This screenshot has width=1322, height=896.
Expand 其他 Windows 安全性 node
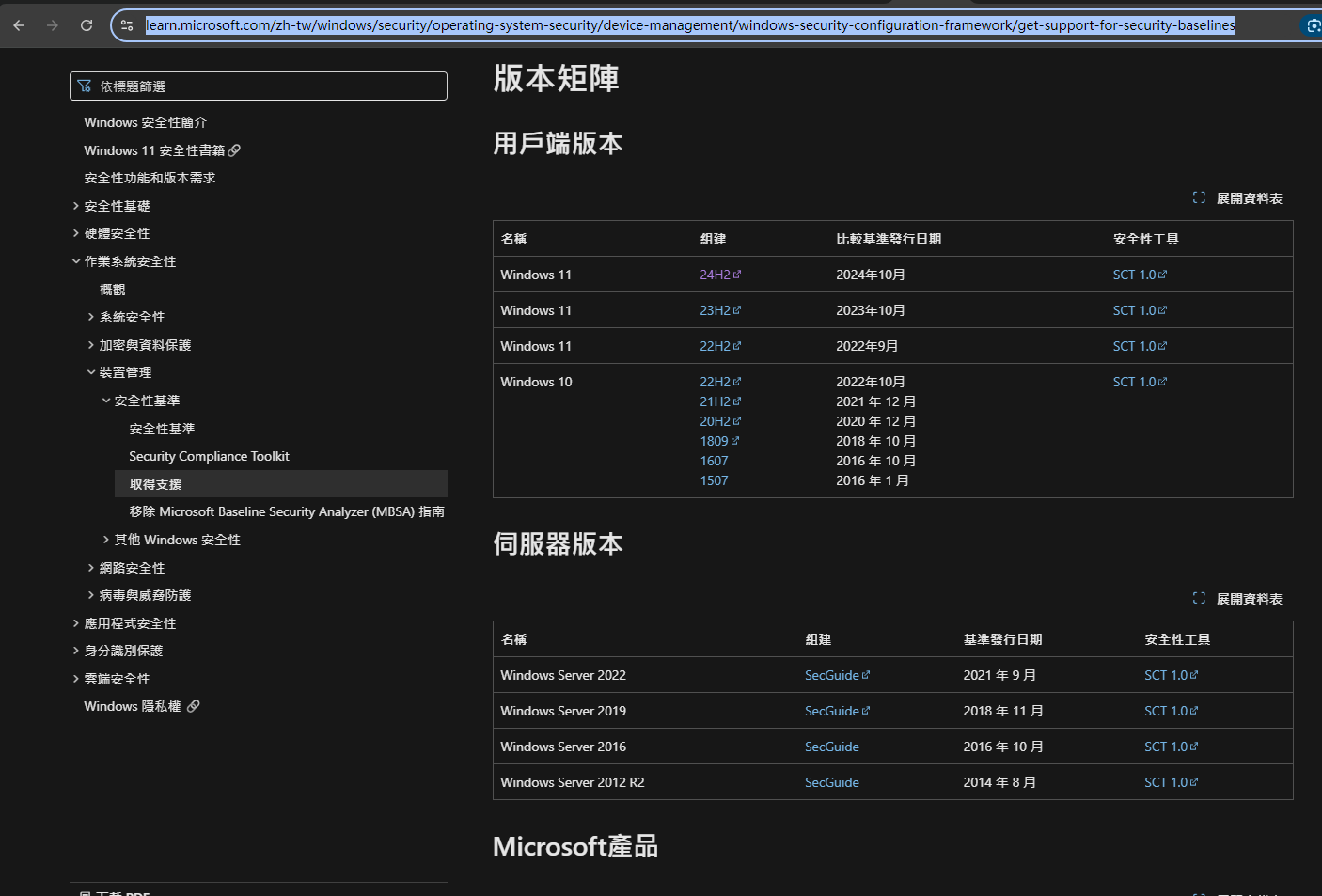[106, 540]
